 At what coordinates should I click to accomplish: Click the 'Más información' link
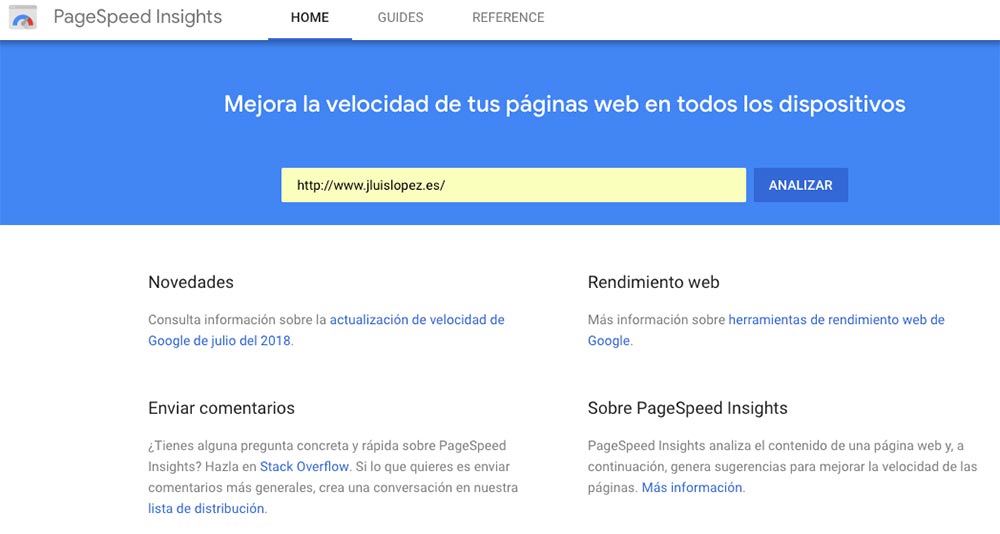point(692,487)
